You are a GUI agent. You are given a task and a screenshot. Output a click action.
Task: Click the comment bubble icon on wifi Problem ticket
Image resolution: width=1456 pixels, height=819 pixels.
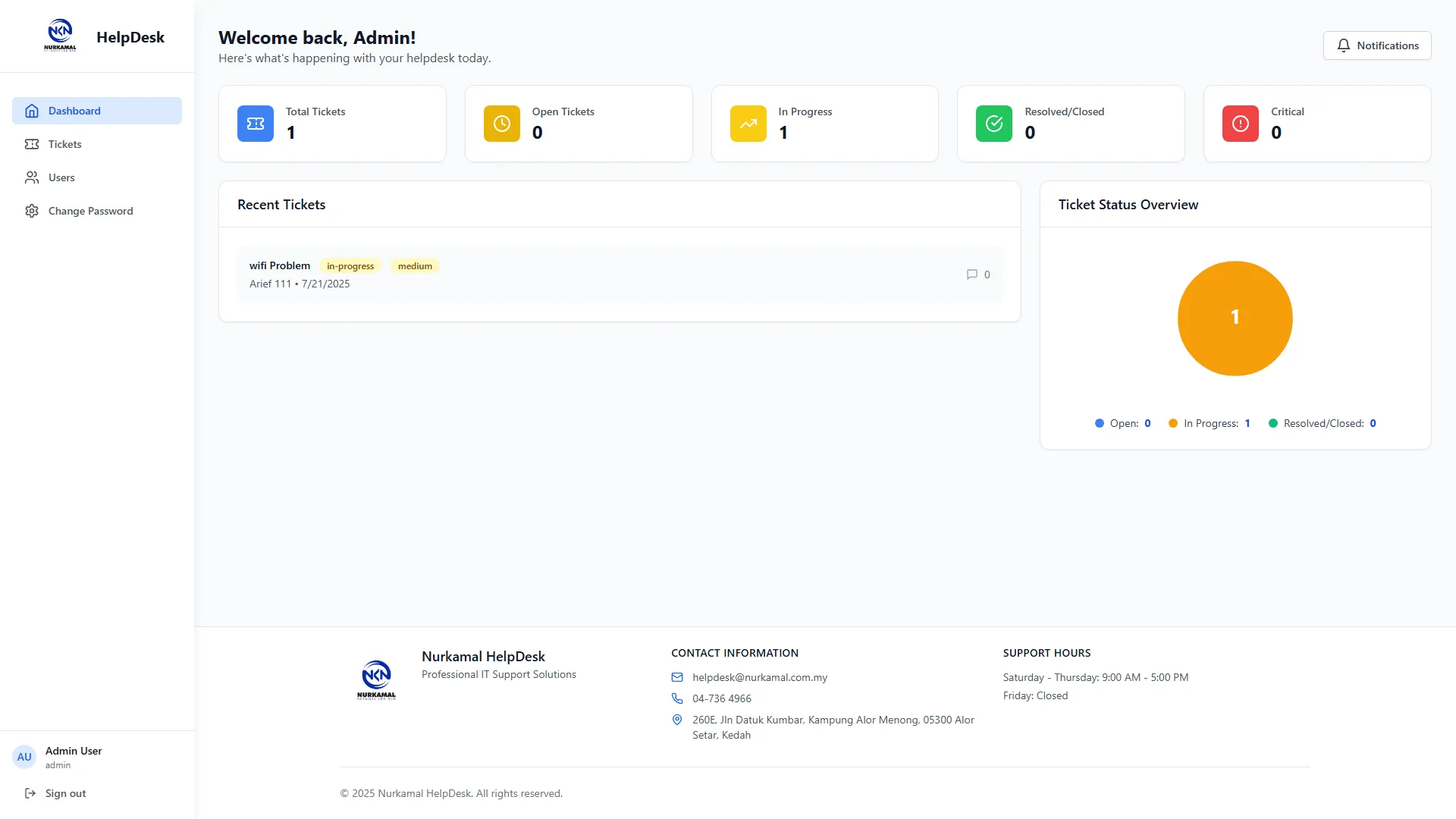[972, 275]
